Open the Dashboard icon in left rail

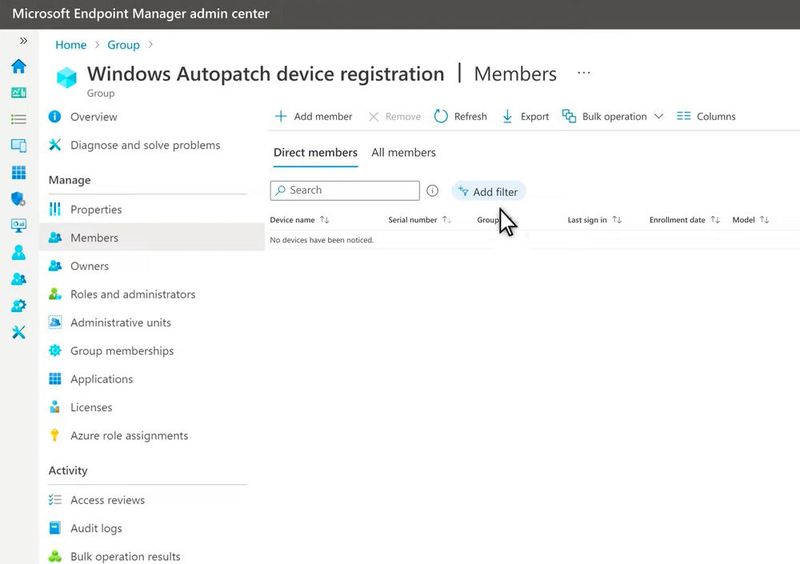coord(18,93)
